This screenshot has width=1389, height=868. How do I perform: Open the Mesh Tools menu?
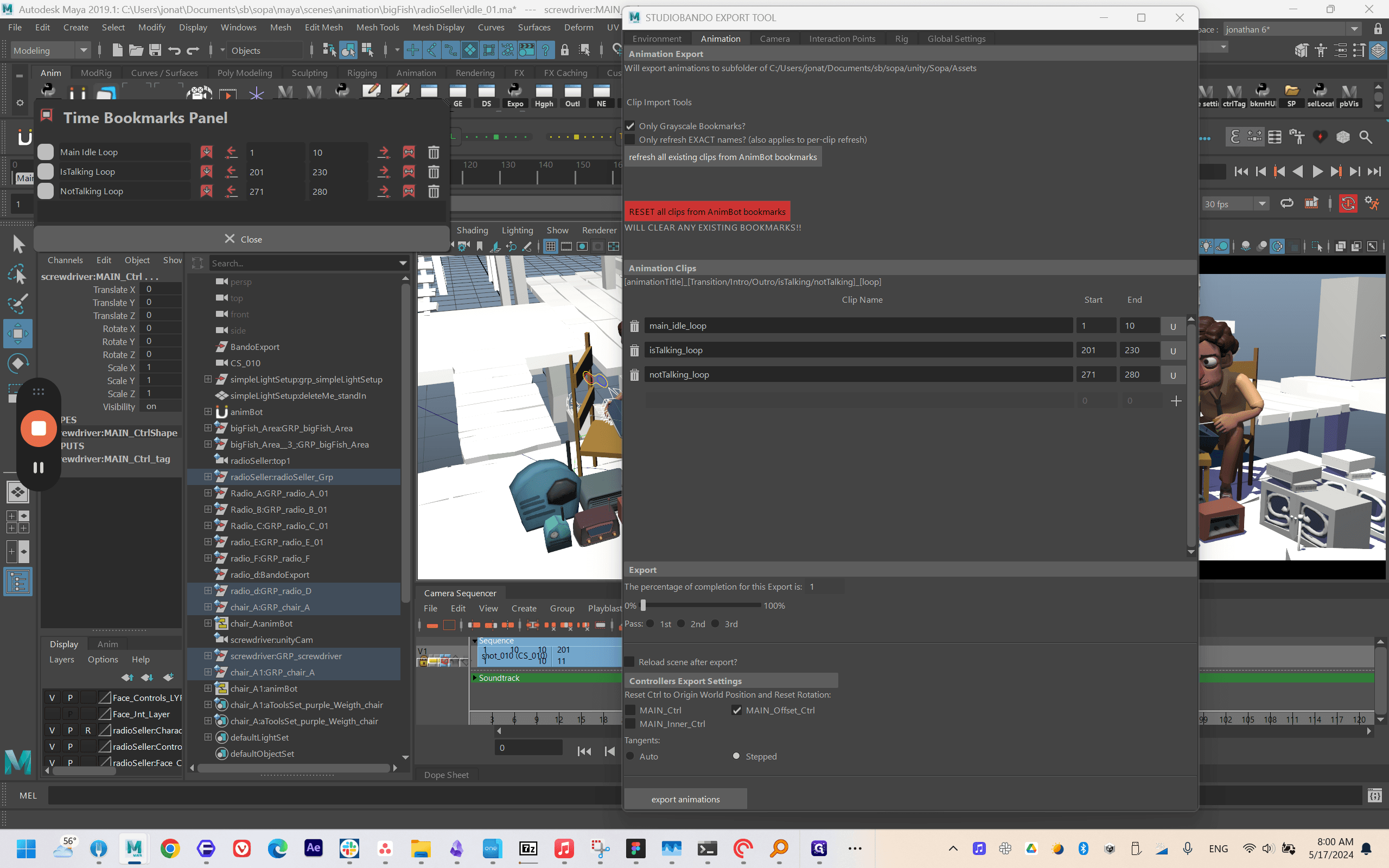click(x=377, y=27)
